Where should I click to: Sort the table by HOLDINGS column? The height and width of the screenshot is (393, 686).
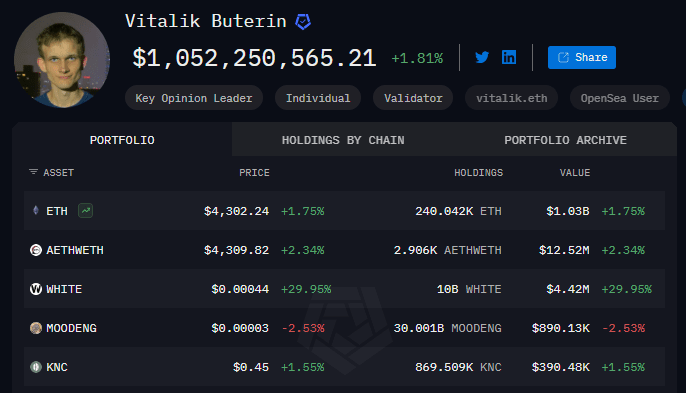[479, 173]
